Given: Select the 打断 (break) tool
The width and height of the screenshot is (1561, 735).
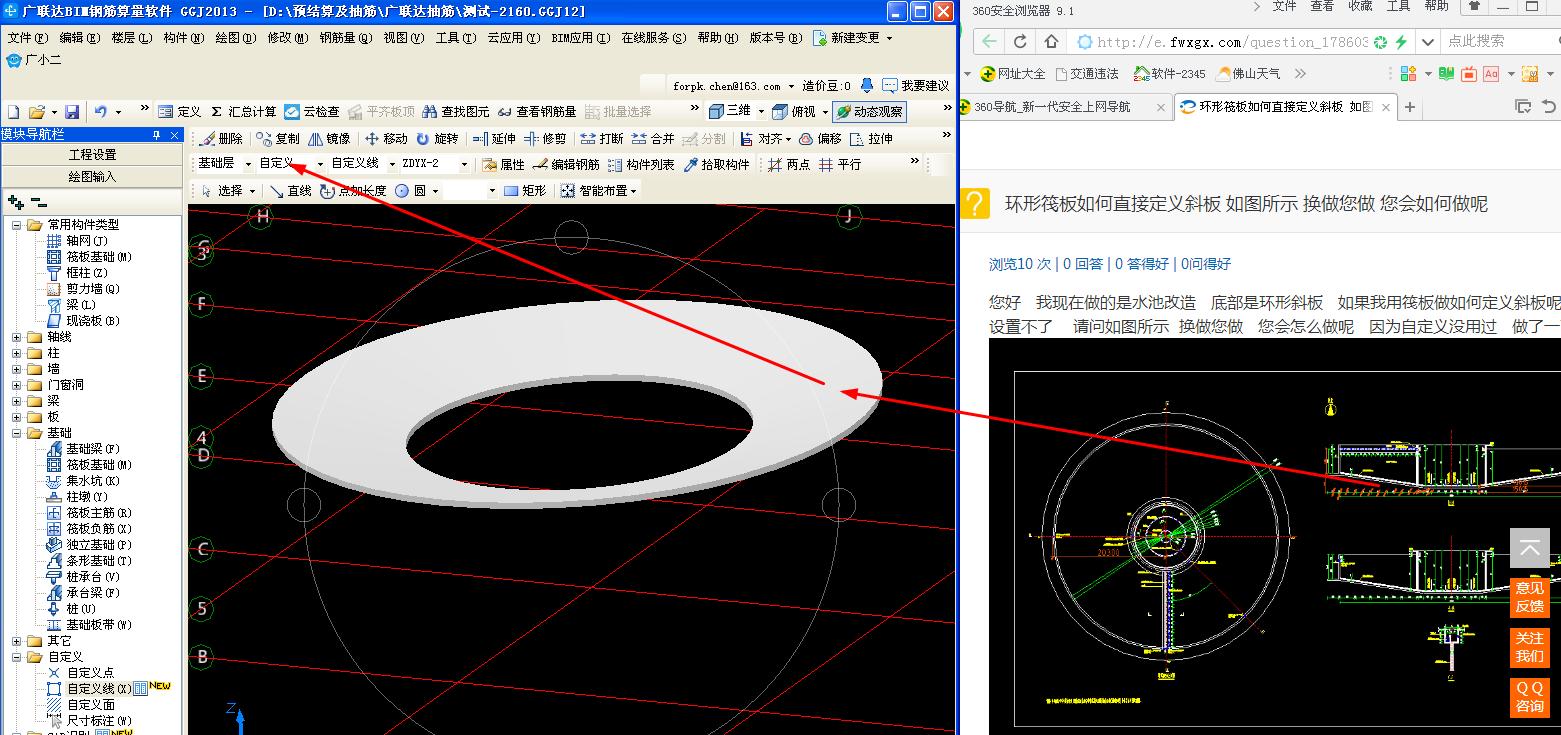Looking at the screenshot, I should coord(602,139).
